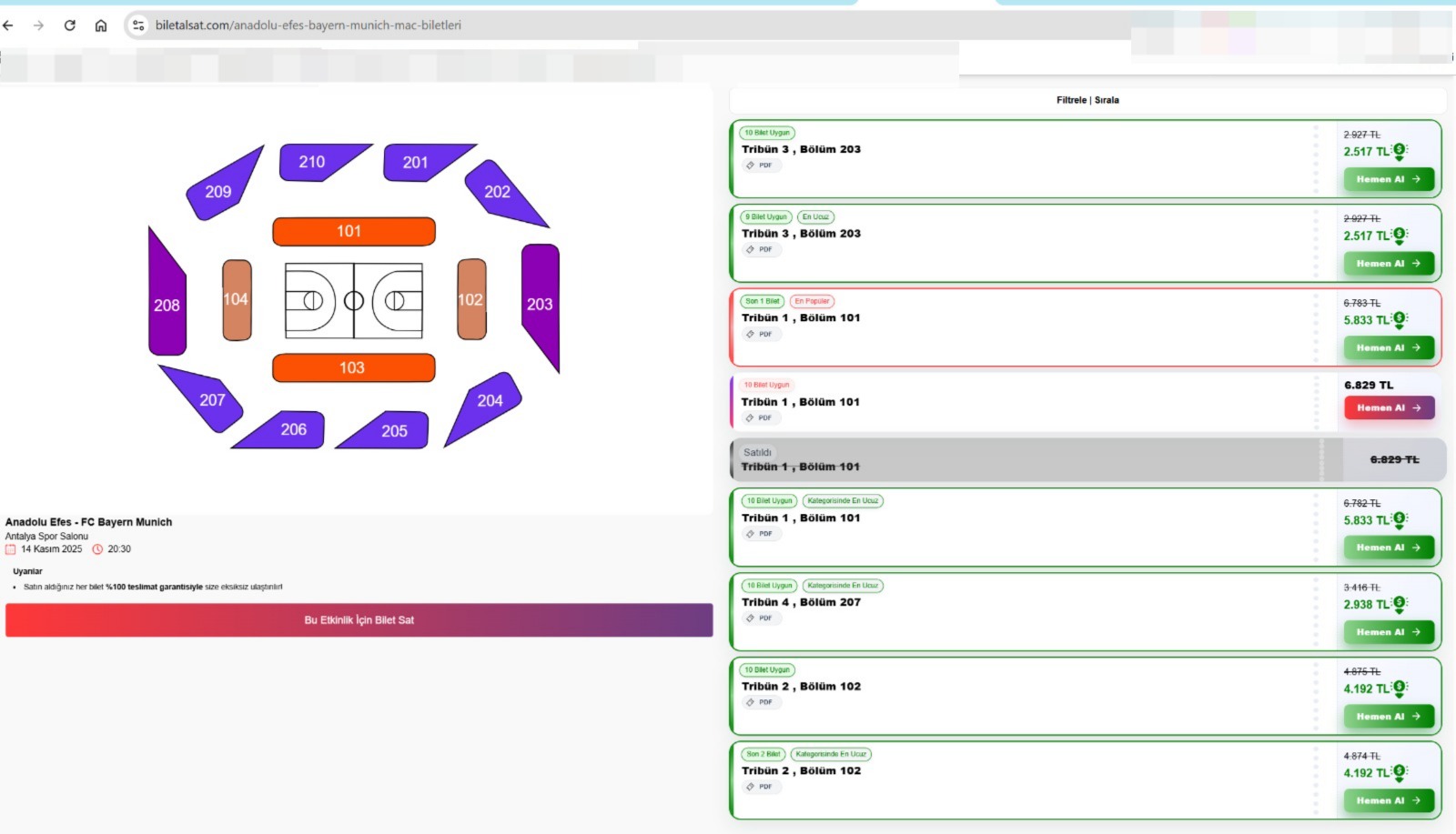Buy the Kategorisinde En Ucuz Bölüm 101 listing
Image resolution: width=1456 pixels, height=834 pixels.
point(1389,548)
